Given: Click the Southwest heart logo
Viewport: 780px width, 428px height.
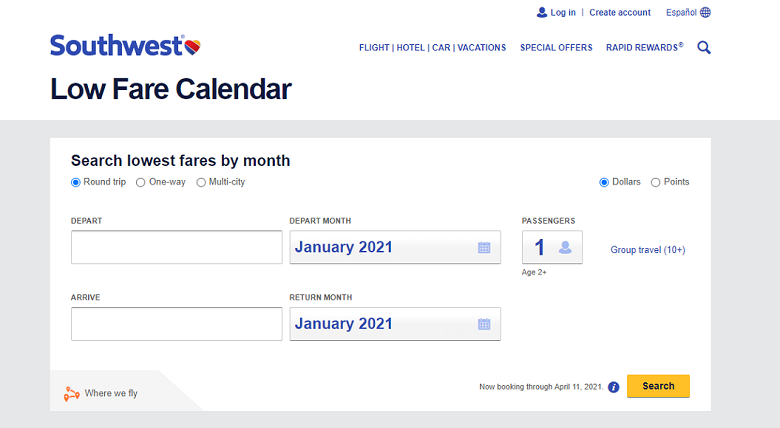Looking at the screenshot, I should click(193, 47).
